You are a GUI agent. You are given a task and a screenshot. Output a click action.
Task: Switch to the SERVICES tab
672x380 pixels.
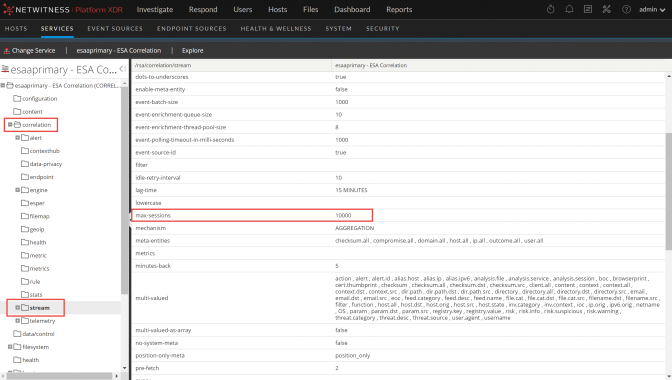click(57, 28)
